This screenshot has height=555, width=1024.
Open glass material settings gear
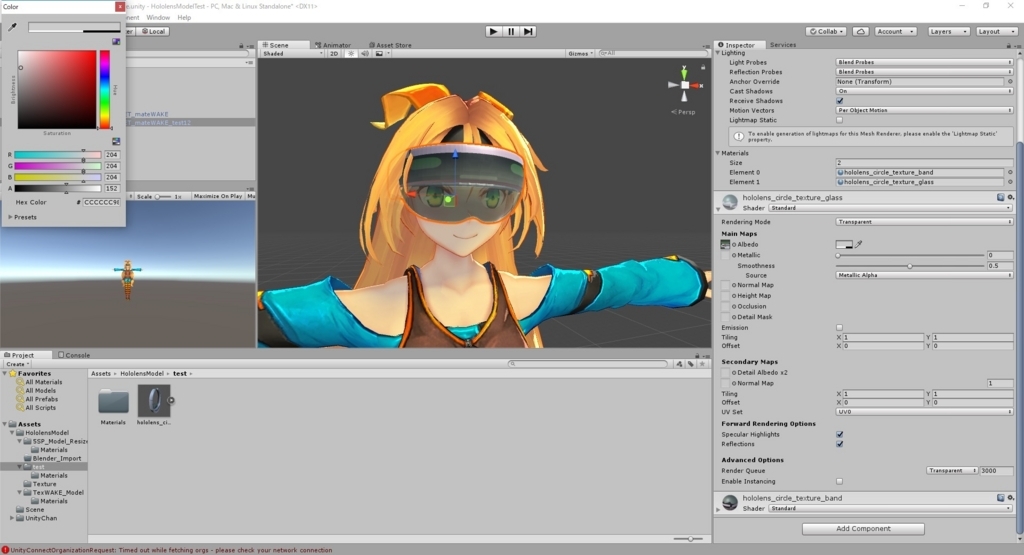point(1010,197)
